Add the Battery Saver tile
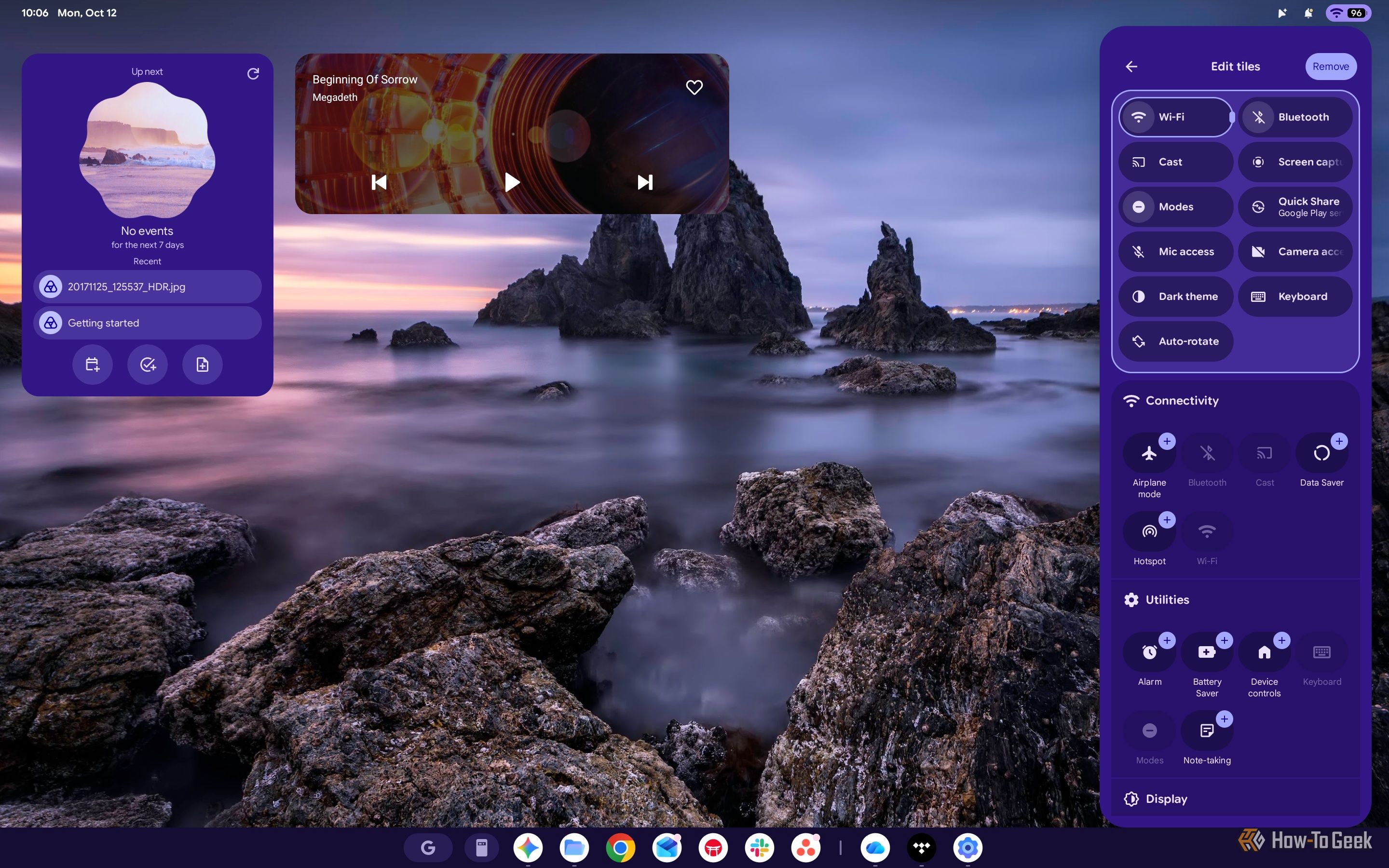The height and width of the screenshot is (868, 1389). pyautogui.click(x=1207, y=652)
